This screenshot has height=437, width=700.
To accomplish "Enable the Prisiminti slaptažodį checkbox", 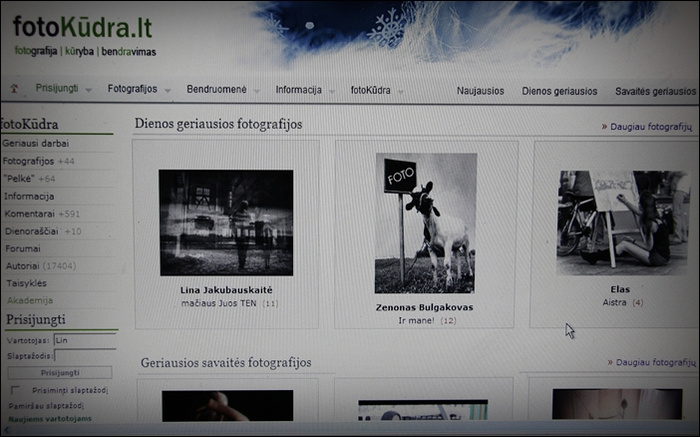I will (x=15, y=390).
